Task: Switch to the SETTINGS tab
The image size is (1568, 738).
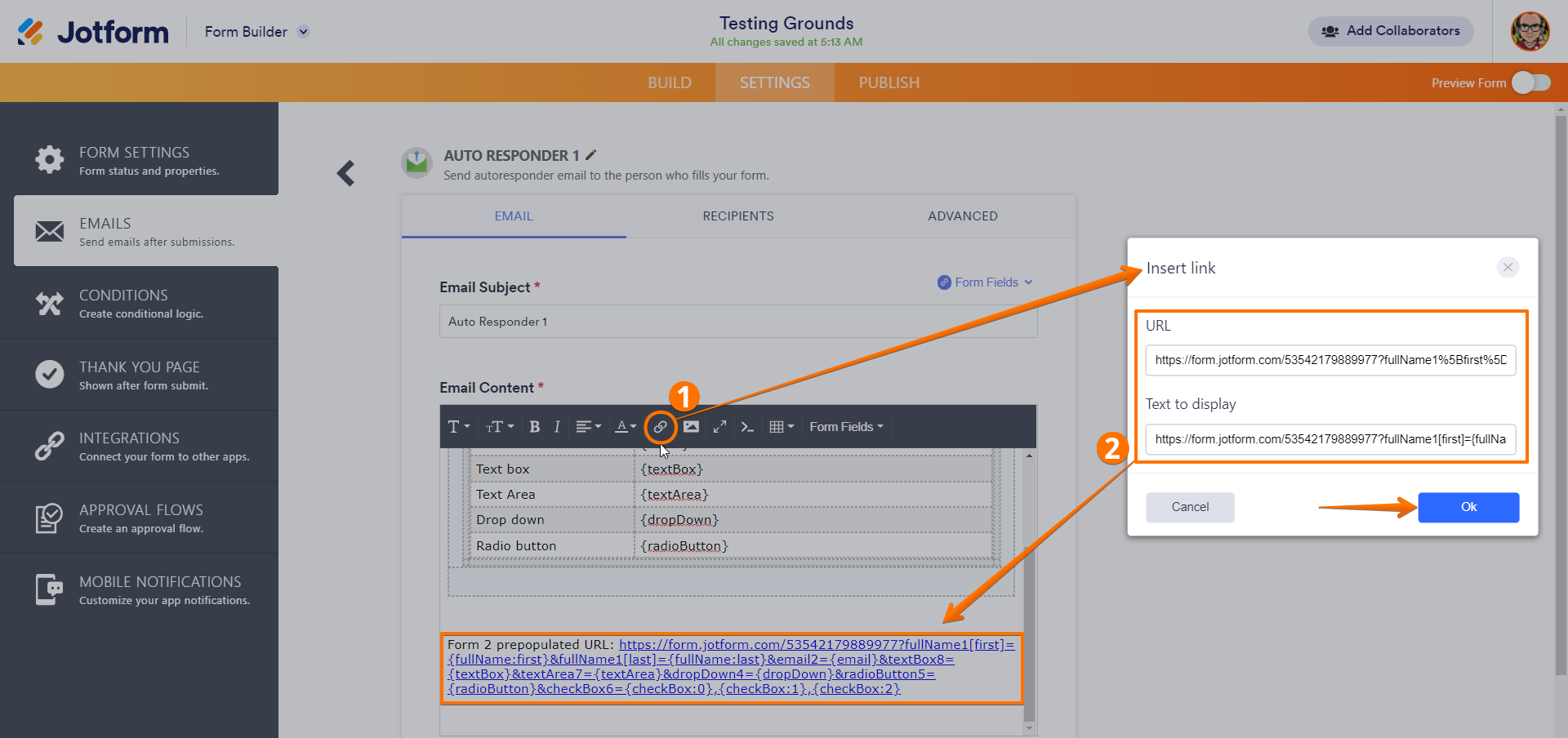Action: click(x=775, y=82)
